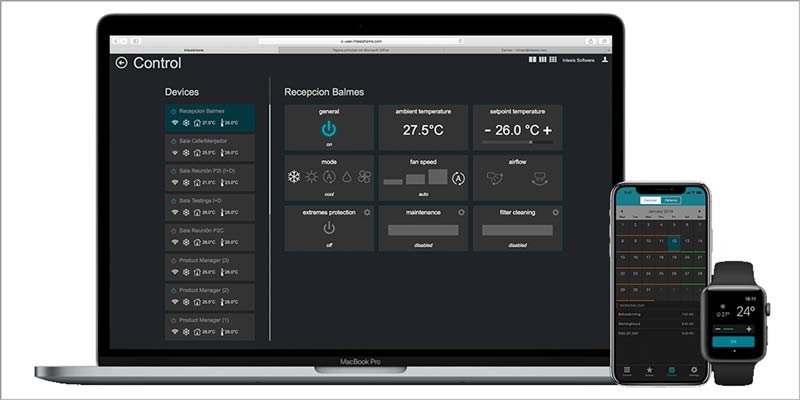800x400 pixels.
Task: Select the Sala Testings I+D device
Action: coord(210,207)
